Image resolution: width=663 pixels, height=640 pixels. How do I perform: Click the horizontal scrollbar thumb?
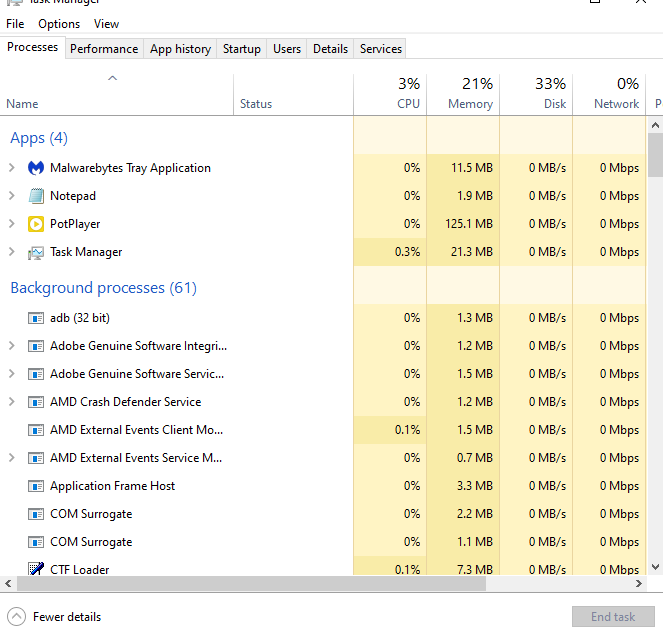(x=251, y=584)
